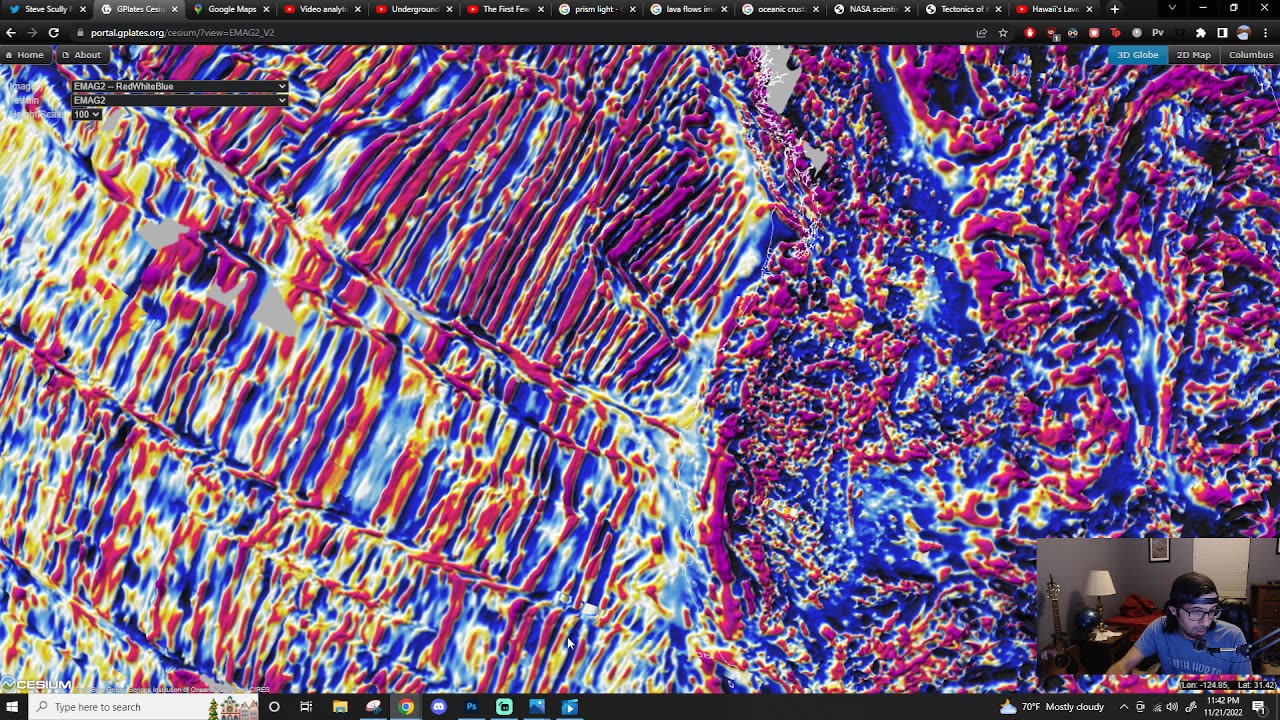Screen dimensions: 1280x720
Task: Click the site lock icon in address bar
Action: 80,33
